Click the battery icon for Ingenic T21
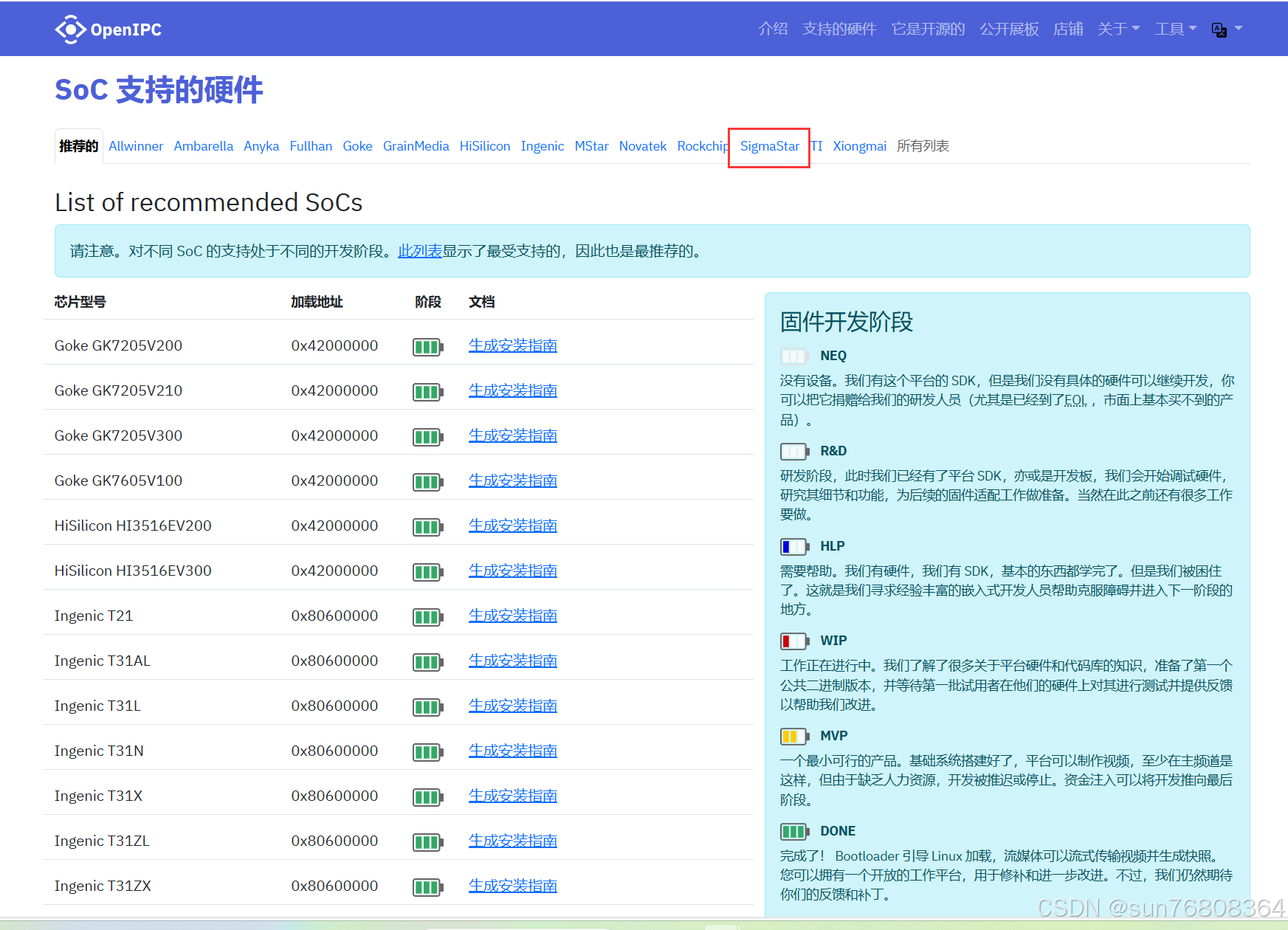 click(x=427, y=617)
